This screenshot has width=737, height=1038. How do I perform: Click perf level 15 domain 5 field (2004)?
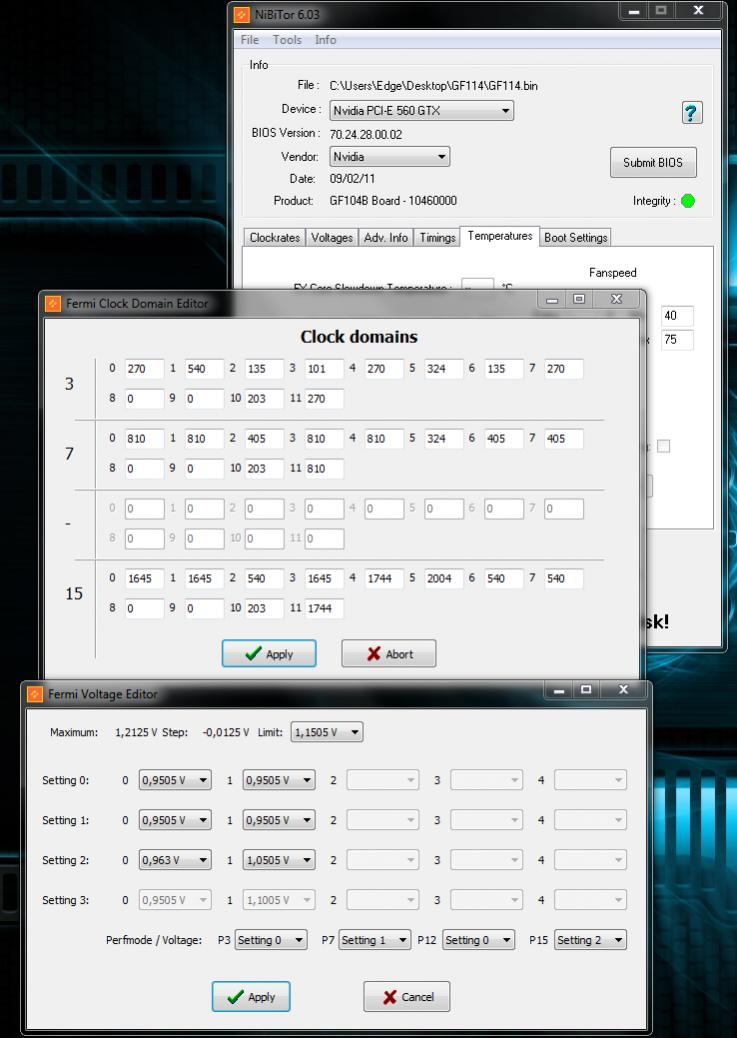coord(444,579)
